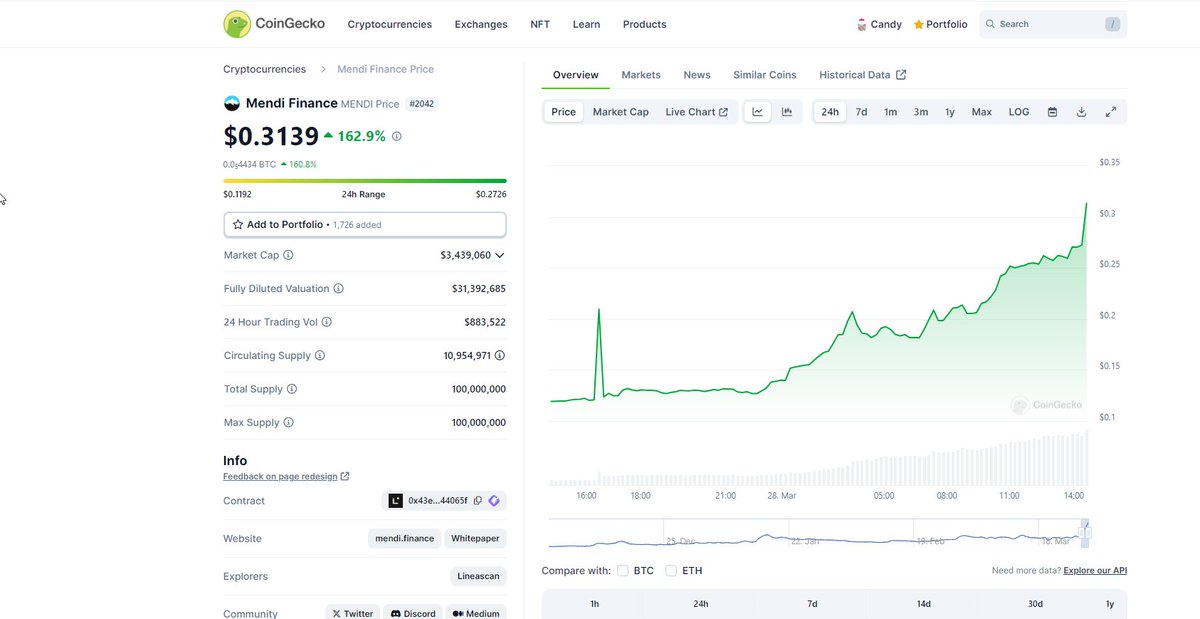1200x619 pixels.
Task: Select 1m chart range
Action: click(890, 112)
